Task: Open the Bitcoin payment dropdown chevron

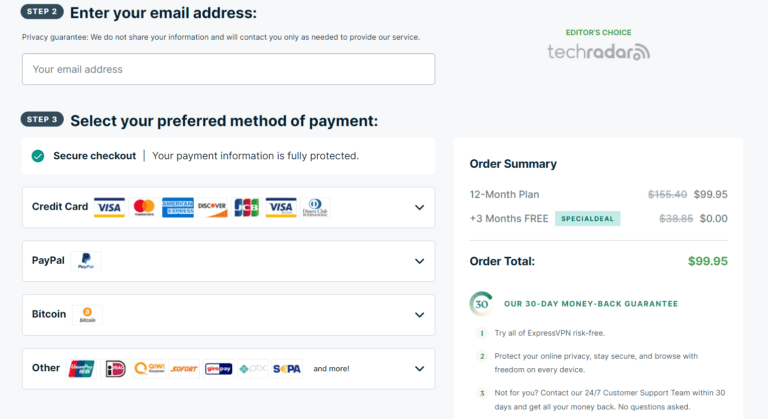Action: point(419,315)
